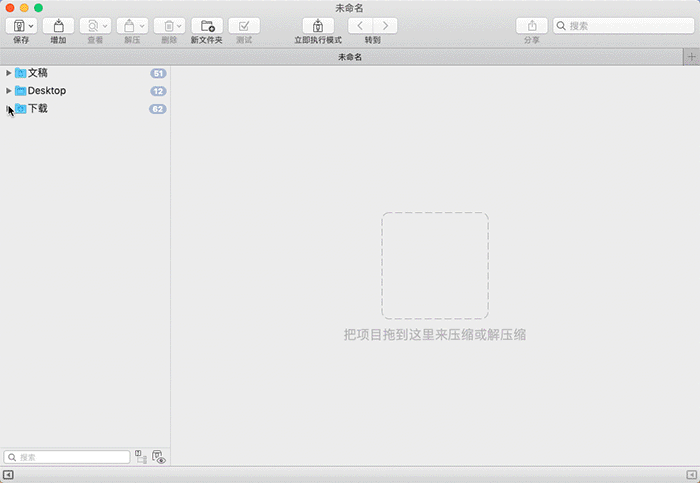The image size is (700, 483).
Task: Toggle right panel with bottom-right panel icon
Action: coord(692,475)
